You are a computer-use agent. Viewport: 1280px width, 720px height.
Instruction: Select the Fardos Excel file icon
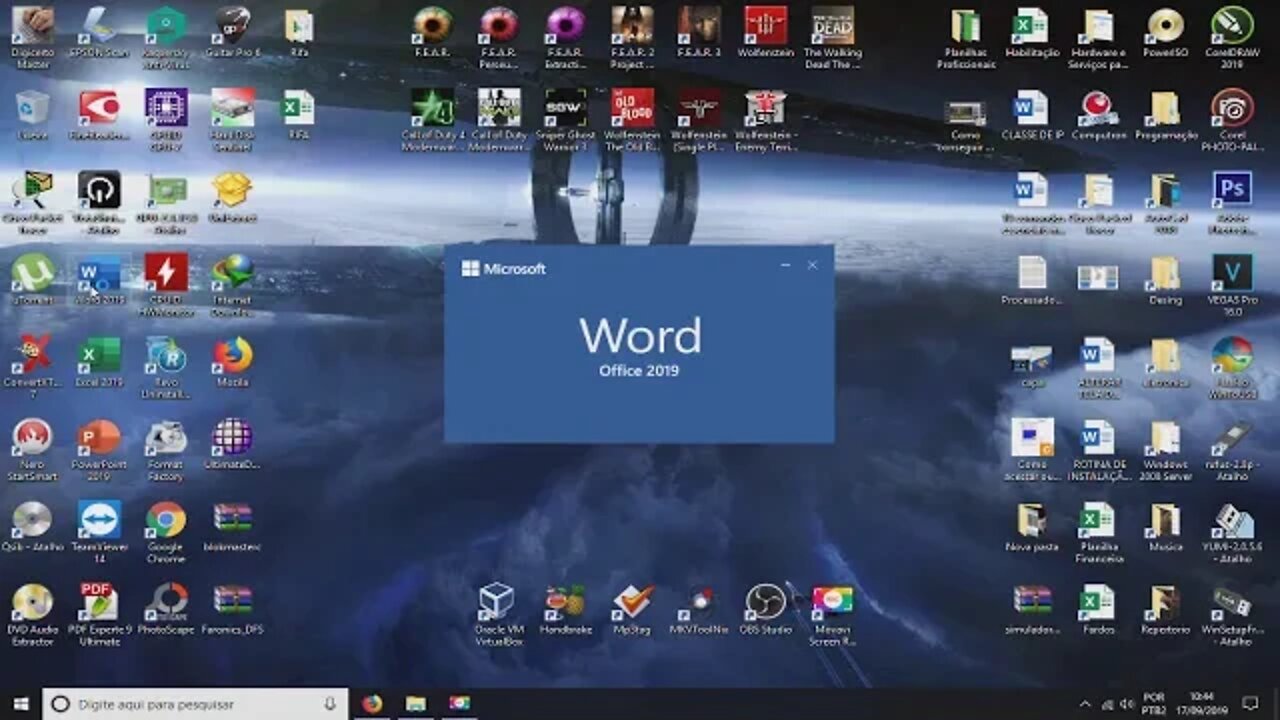point(1098,609)
